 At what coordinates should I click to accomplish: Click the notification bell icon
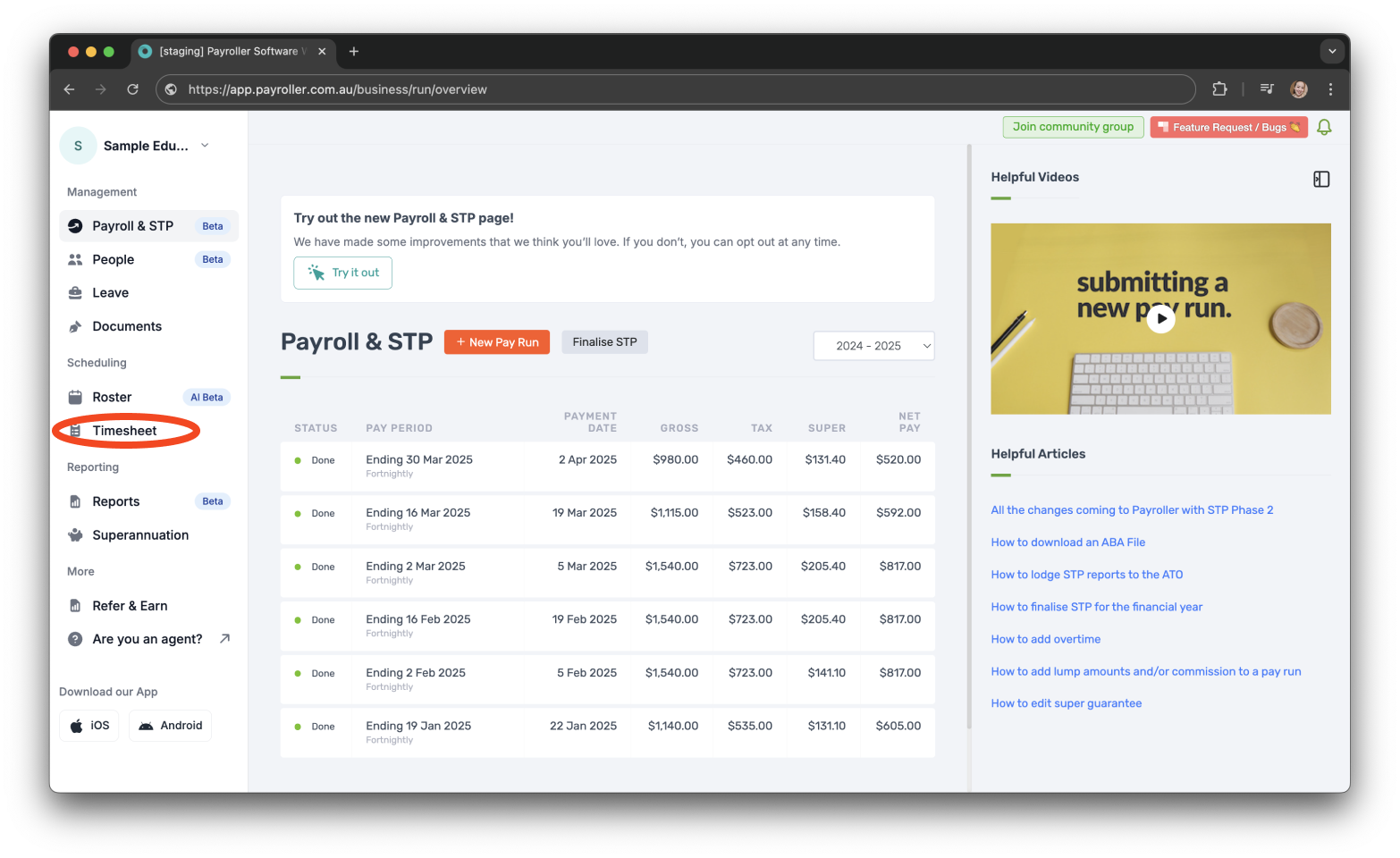point(1324,127)
